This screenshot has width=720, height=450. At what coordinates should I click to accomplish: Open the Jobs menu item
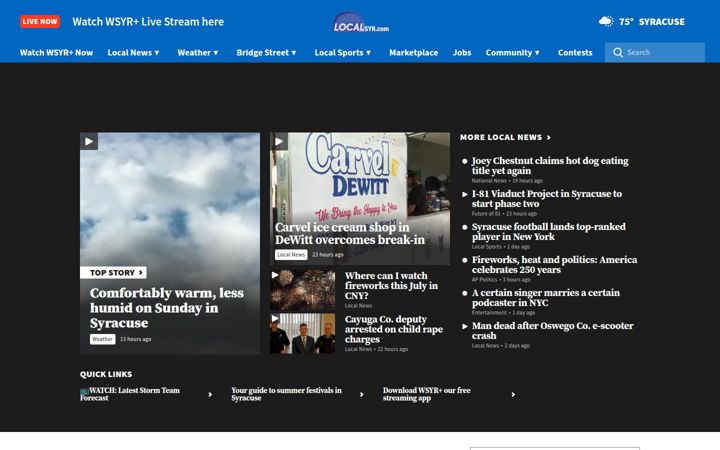(461, 52)
